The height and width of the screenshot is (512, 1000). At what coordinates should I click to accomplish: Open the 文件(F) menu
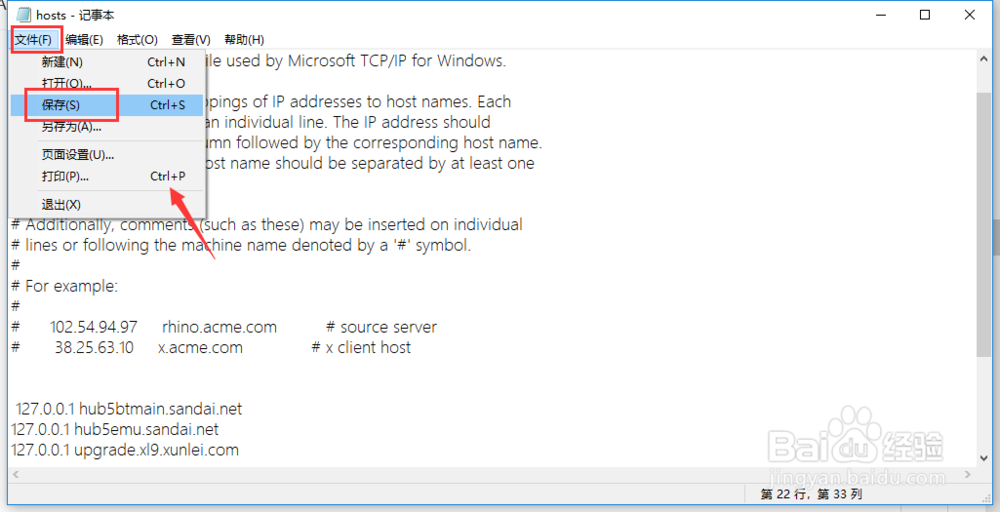33,40
